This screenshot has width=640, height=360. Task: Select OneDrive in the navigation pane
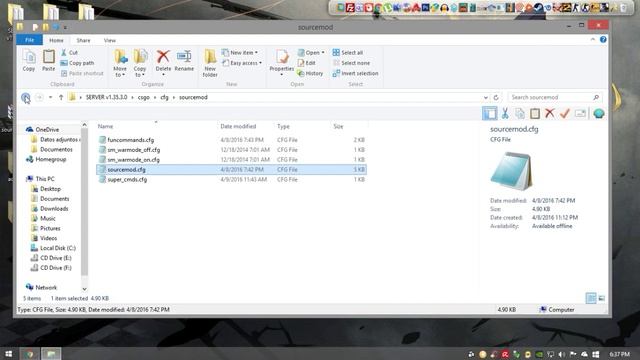(x=47, y=129)
